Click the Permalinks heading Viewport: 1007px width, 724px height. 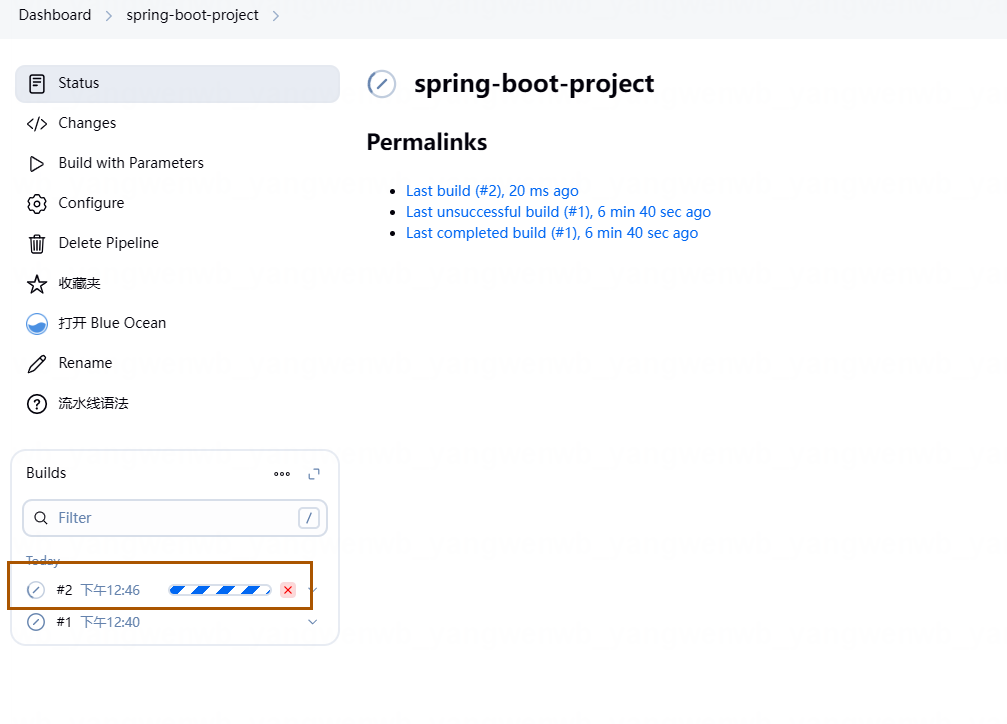[426, 142]
